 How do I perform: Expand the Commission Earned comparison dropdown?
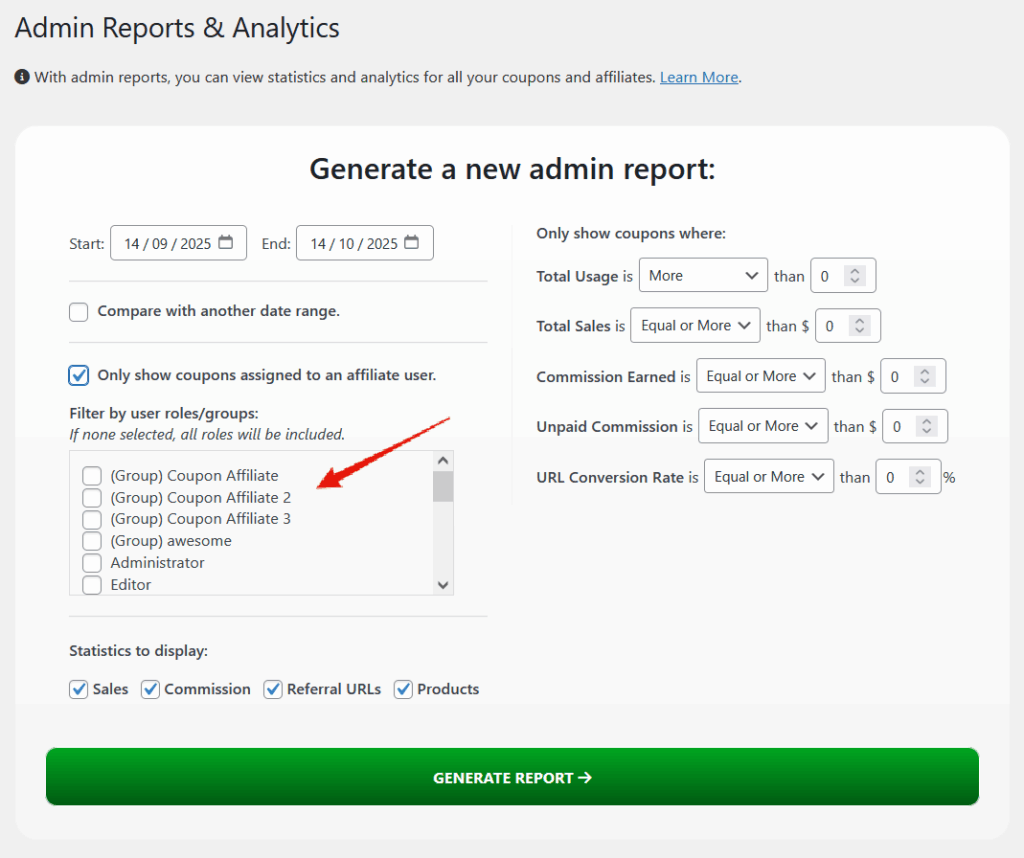point(760,376)
